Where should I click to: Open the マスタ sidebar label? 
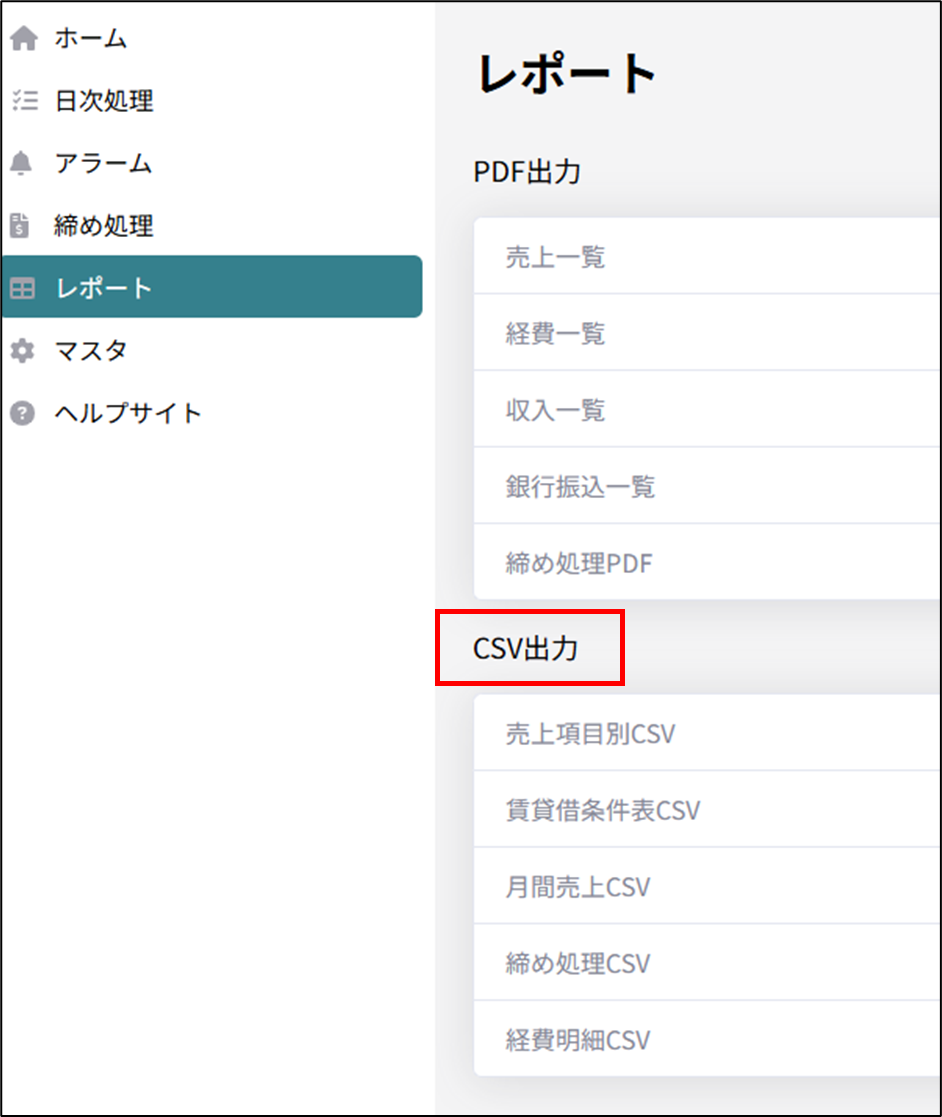click(91, 351)
